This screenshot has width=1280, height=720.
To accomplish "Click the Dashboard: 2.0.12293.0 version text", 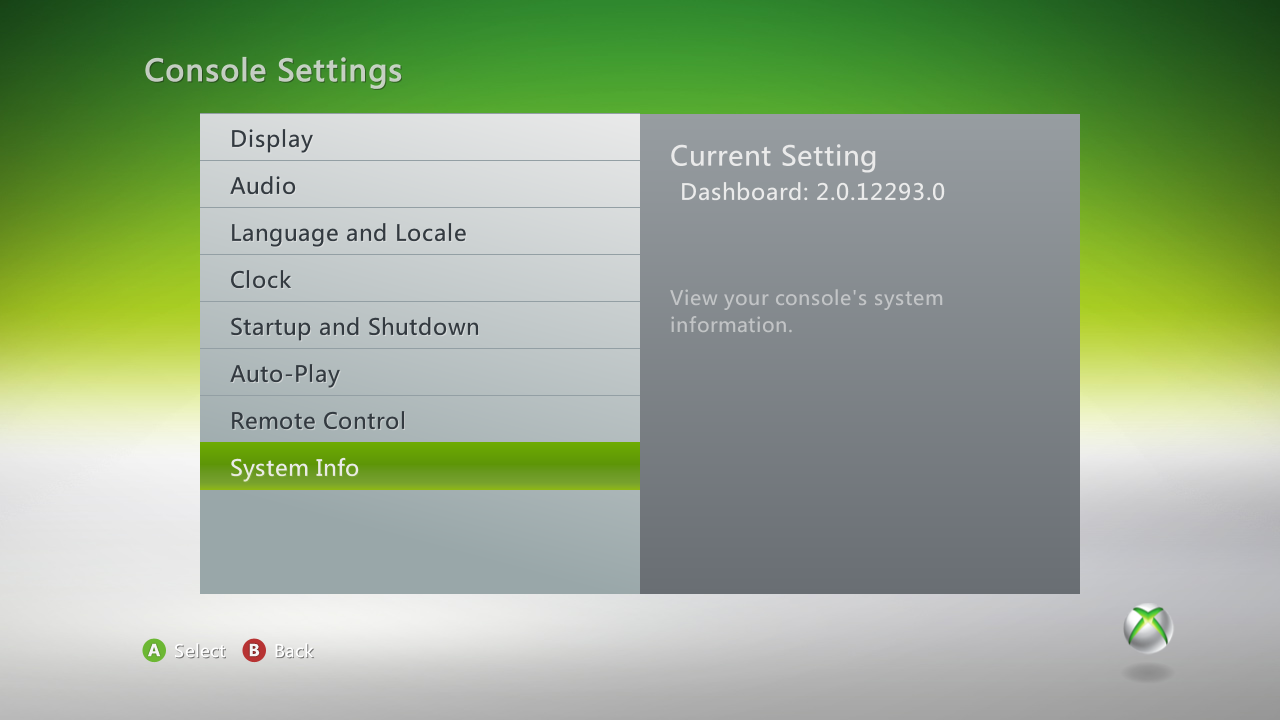I will point(812,192).
